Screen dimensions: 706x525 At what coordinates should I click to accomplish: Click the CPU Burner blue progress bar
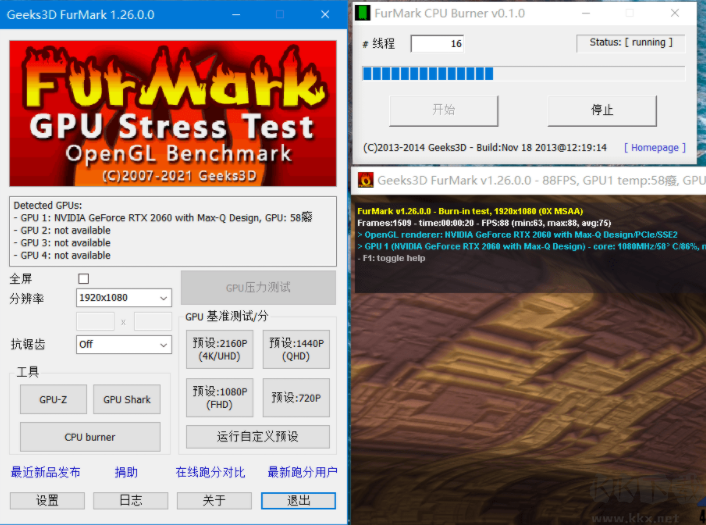tap(524, 73)
